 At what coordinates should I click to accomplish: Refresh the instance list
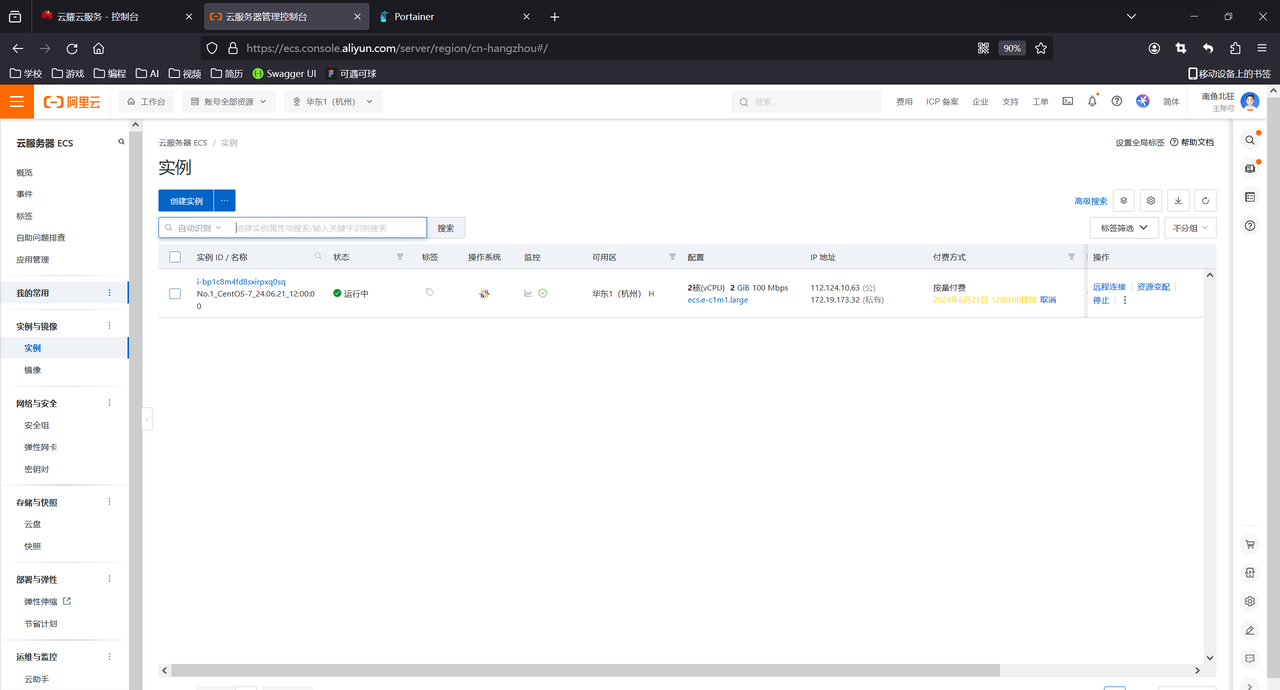click(x=1205, y=201)
